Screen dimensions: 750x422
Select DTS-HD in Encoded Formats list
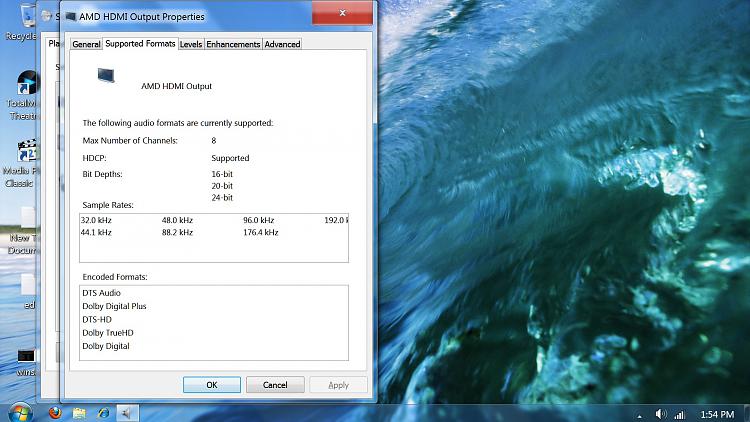(x=97, y=320)
